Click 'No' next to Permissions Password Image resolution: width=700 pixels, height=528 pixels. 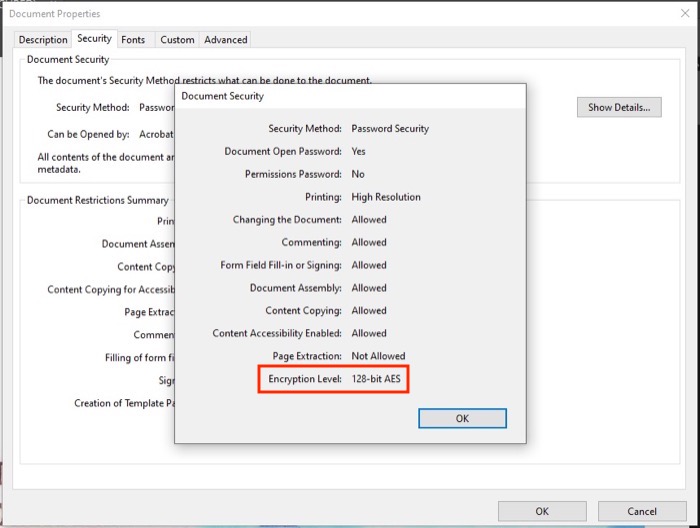pyautogui.click(x=358, y=174)
